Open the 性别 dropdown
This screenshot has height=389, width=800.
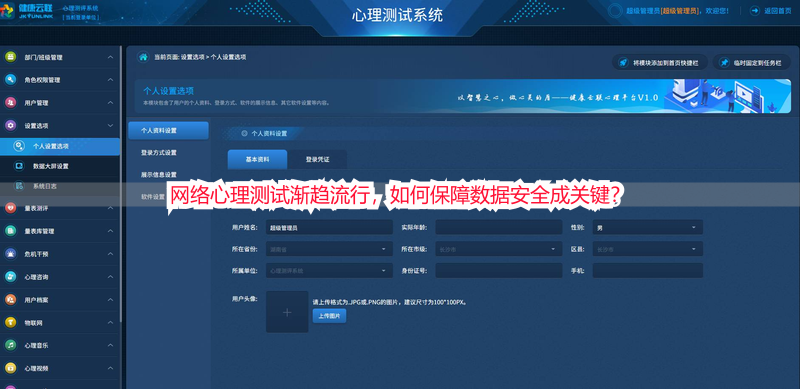pos(647,227)
